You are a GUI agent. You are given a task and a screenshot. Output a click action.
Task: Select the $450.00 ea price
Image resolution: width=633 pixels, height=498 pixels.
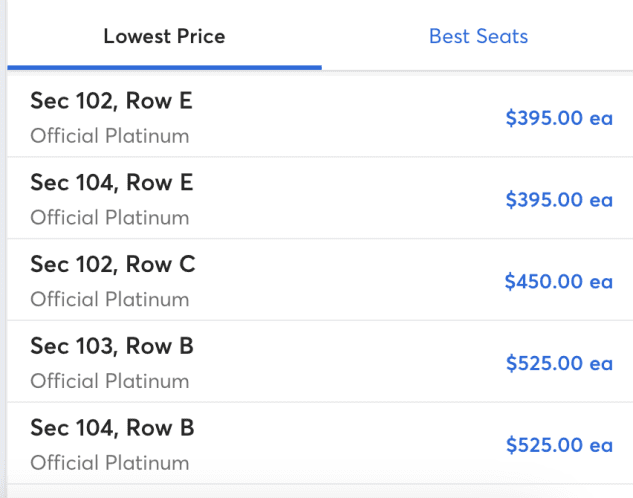[x=559, y=282]
